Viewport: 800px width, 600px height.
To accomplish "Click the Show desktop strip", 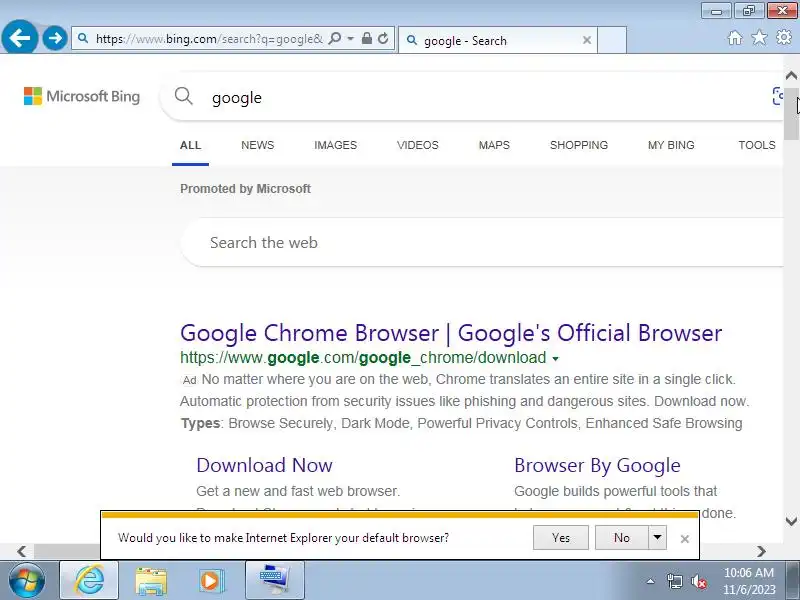I will (x=795, y=581).
